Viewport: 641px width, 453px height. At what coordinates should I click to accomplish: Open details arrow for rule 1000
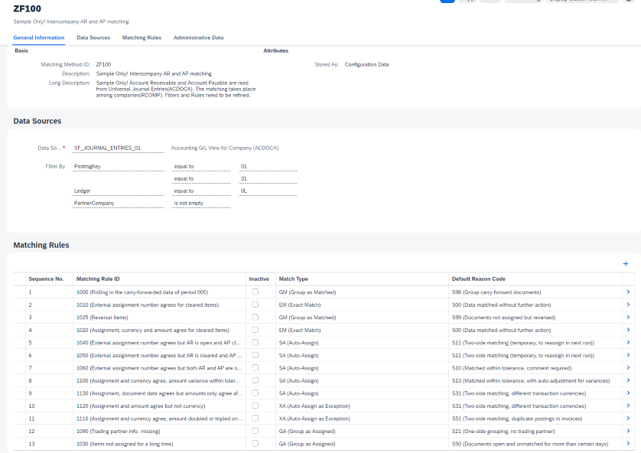628,292
